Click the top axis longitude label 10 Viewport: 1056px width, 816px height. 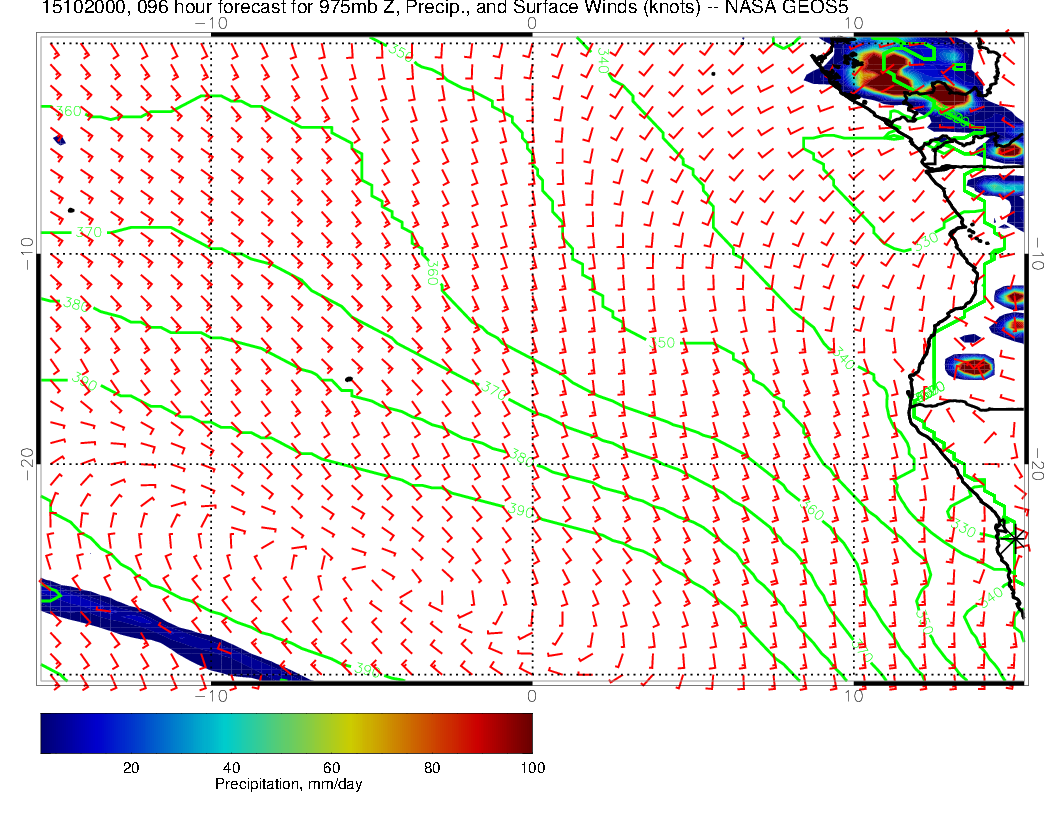coord(851,22)
